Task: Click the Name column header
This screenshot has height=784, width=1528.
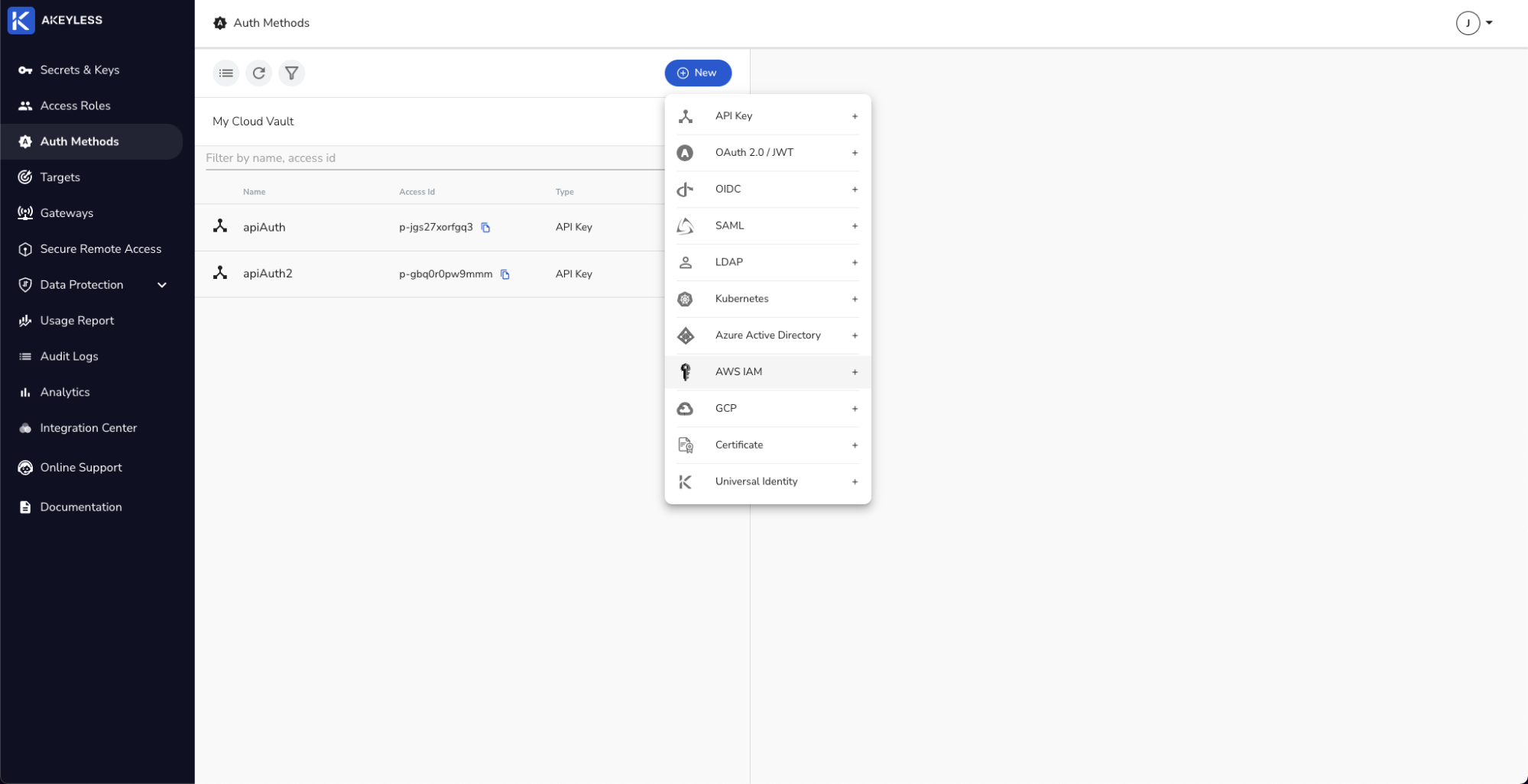Action: pos(254,192)
